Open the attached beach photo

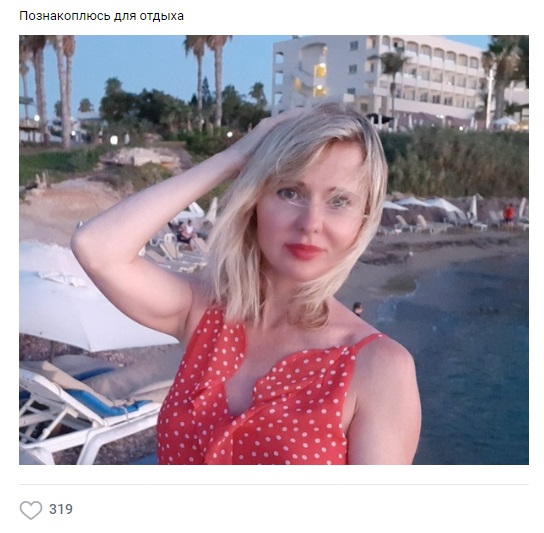(x=274, y=249)
